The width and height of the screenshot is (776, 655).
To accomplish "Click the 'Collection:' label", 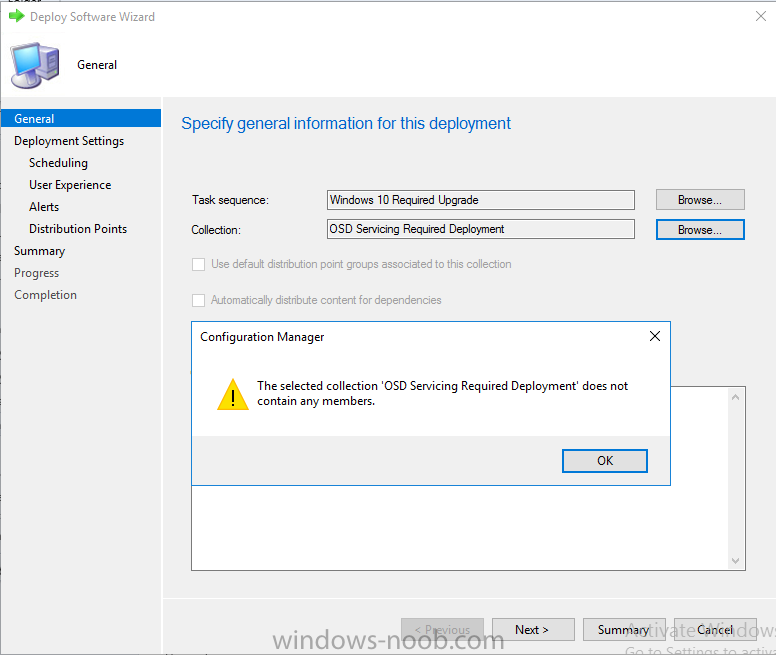I will (x=216, y=230).
